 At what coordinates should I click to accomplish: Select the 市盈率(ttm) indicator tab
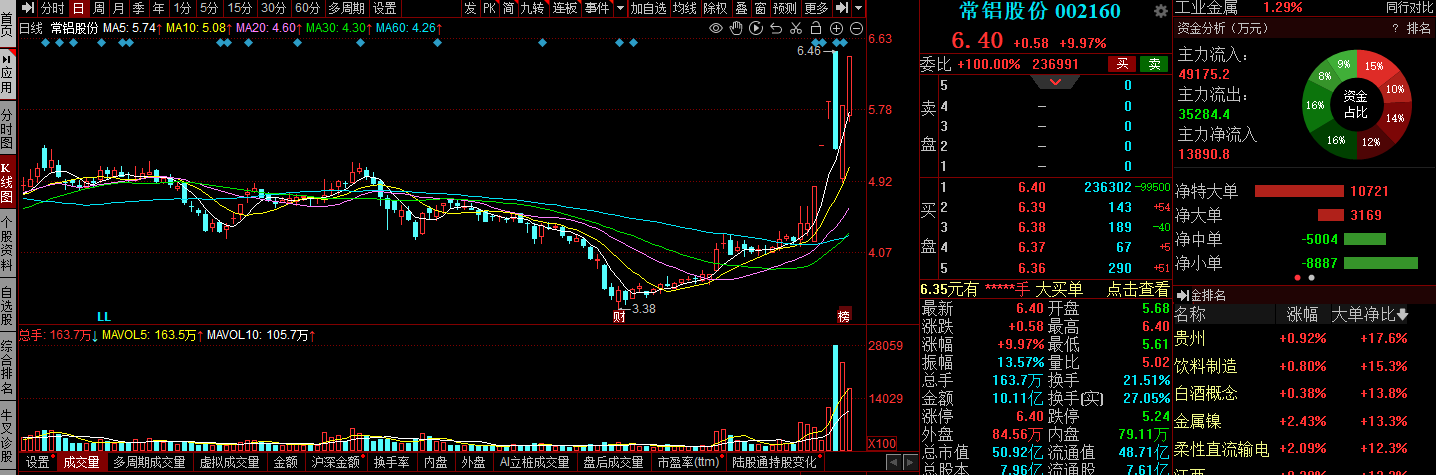(687, 462)
